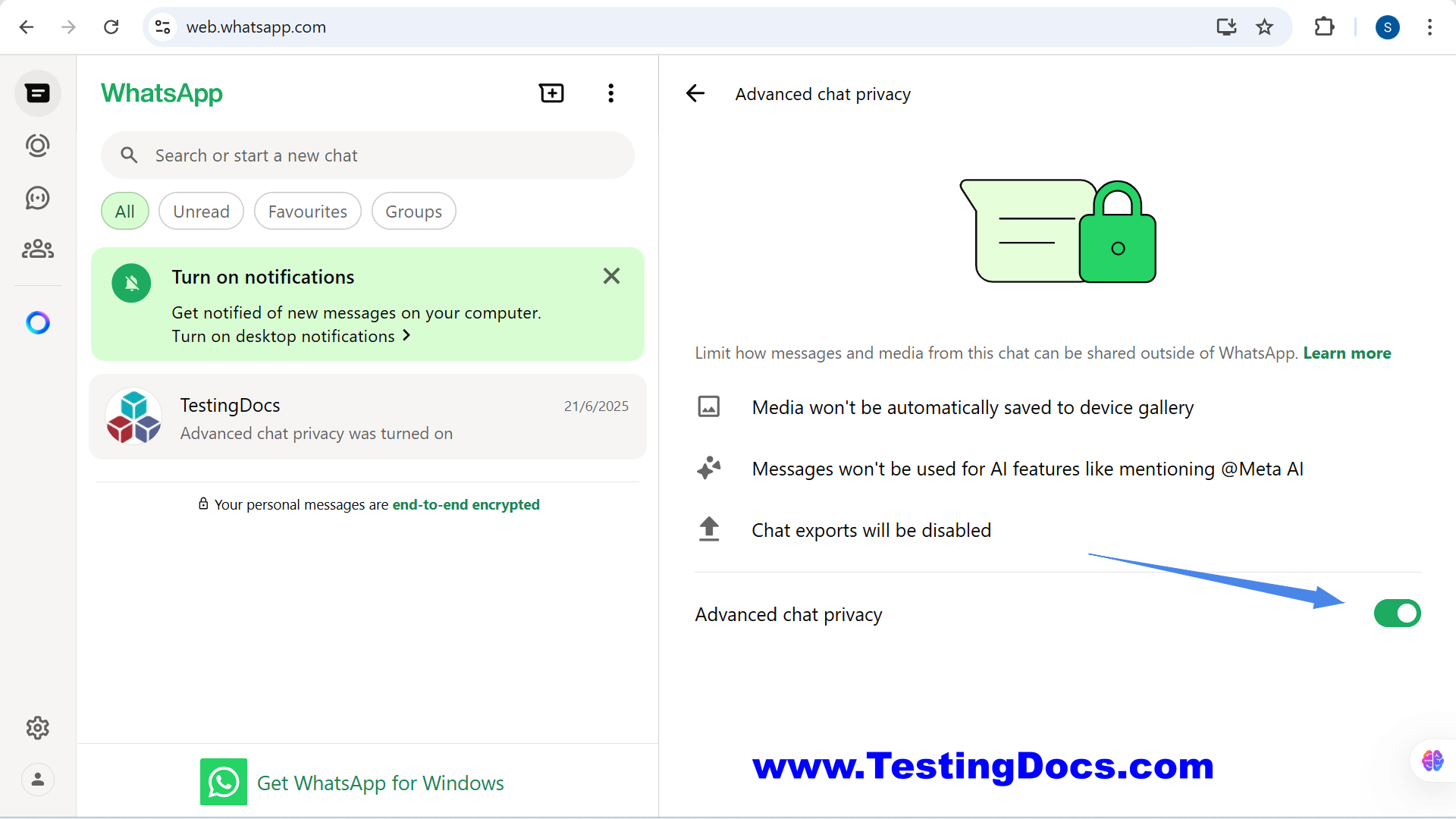This screenshot has height=819, width=1456.
Task: Open the Meta AI circle icon
Action: click(38, 323)
